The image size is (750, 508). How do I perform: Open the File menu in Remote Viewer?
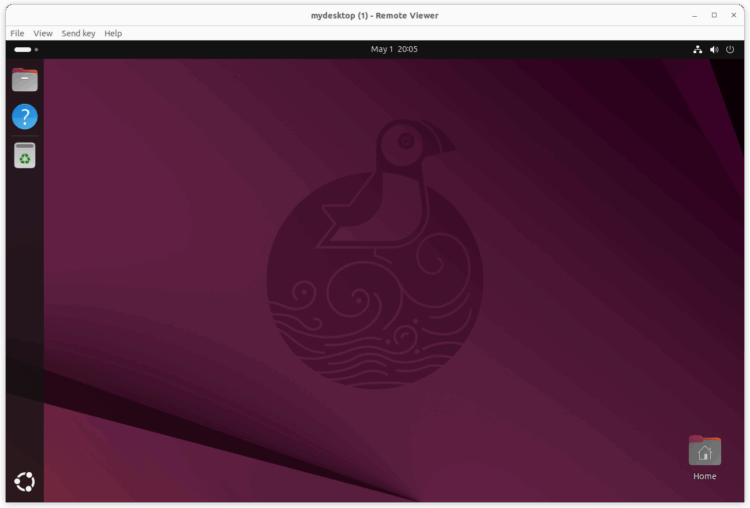coord(17,33)
